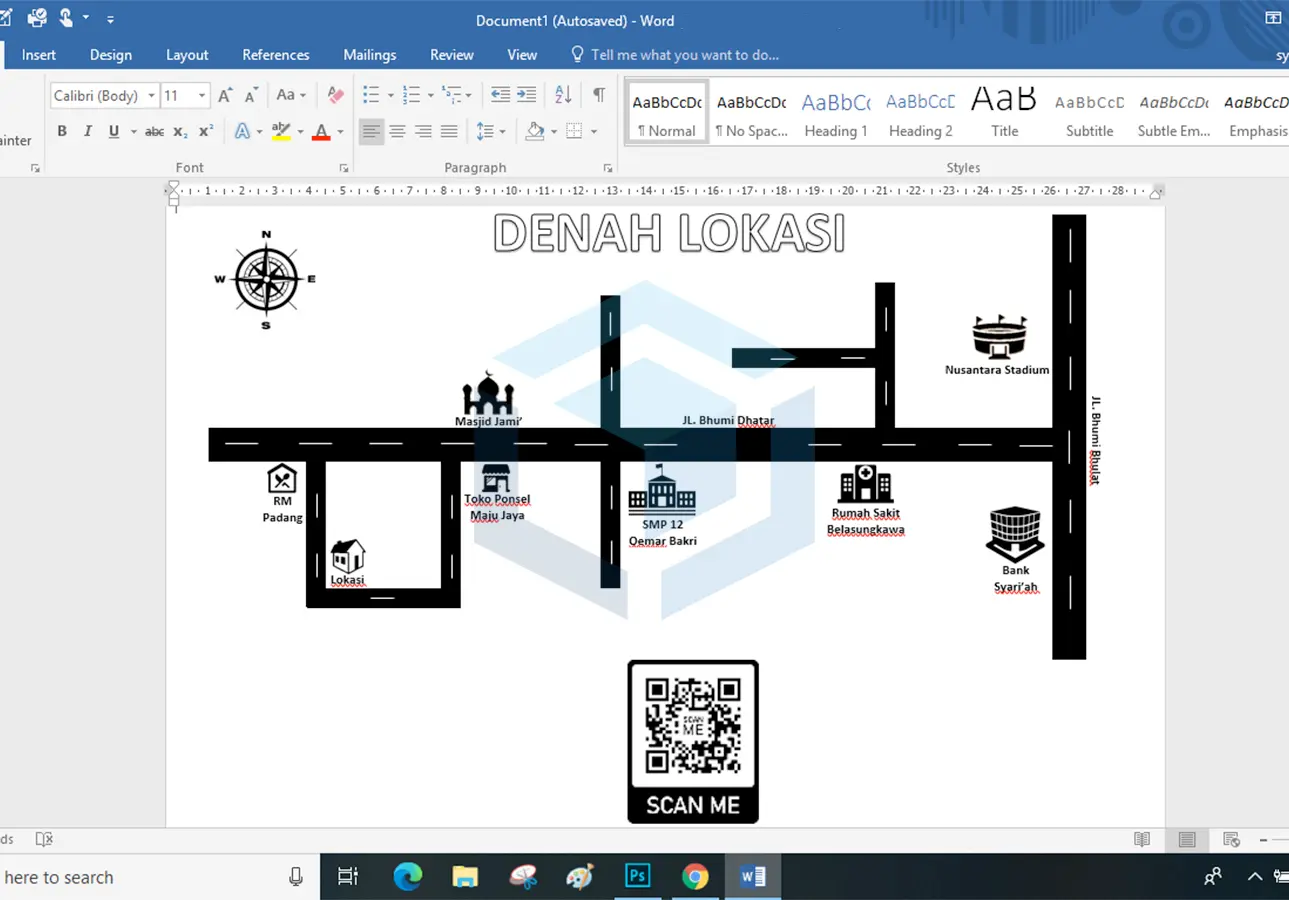Apply numbered list icon
This screenshot has width=1289, height=900.
tap(411, 95)
